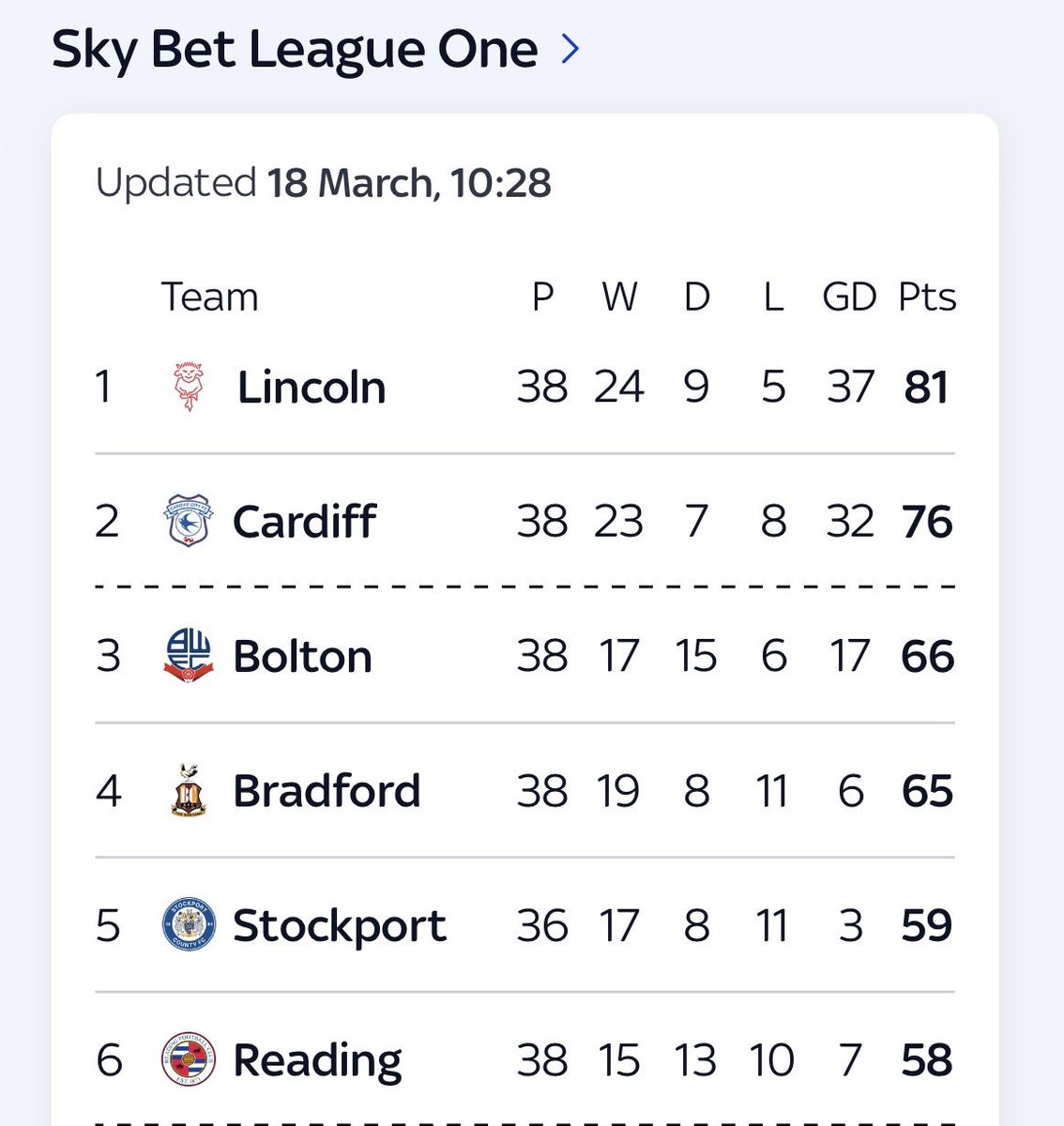
Task: Open the Reading team name
Action: (317, 1061)
